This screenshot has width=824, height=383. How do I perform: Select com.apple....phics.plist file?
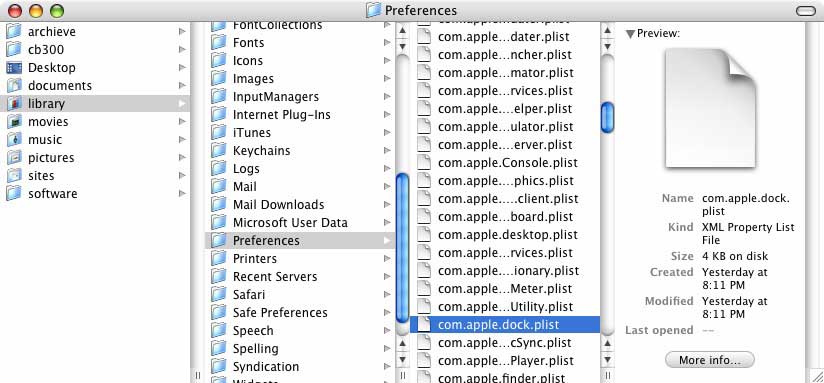(x=505, y=181)
